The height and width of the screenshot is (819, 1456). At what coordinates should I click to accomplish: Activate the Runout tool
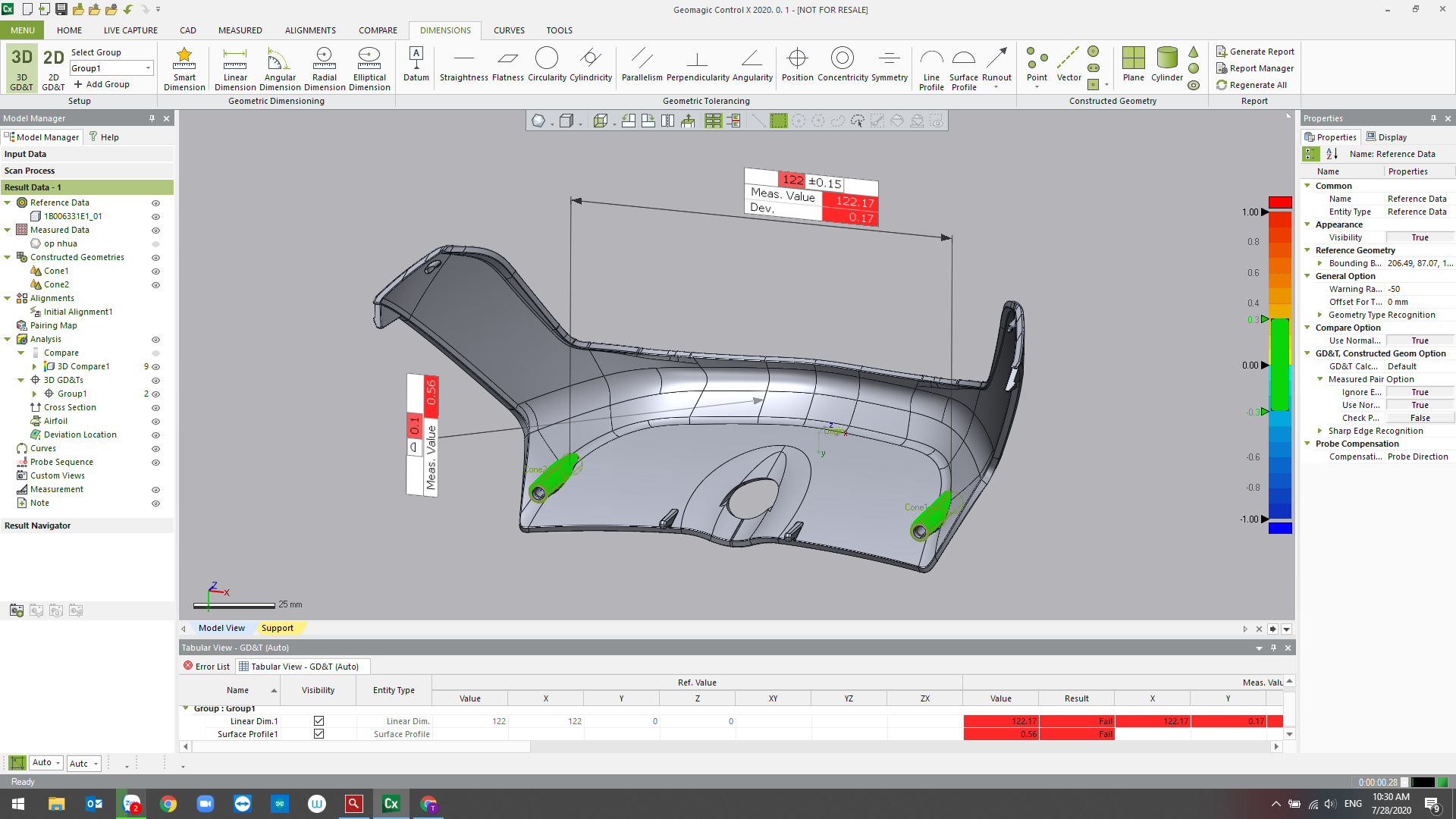click(996, 68)
